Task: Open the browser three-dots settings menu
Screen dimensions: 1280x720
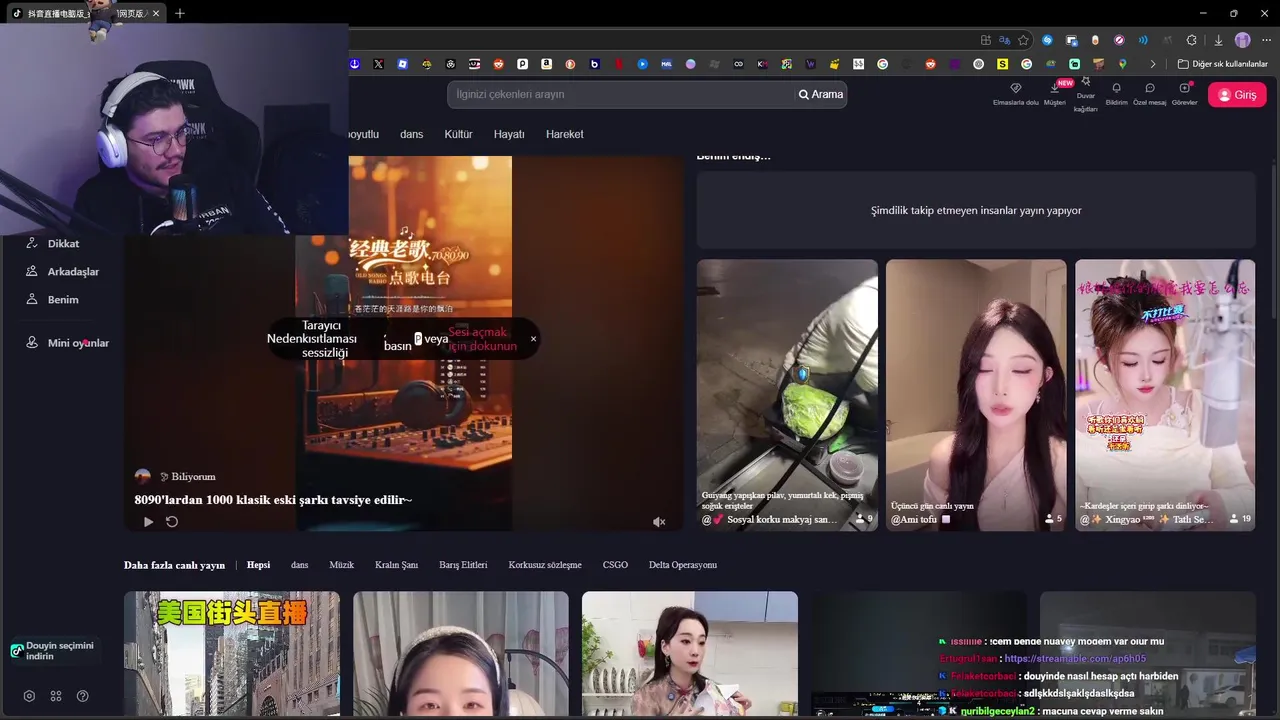Action: [1265, 40]
